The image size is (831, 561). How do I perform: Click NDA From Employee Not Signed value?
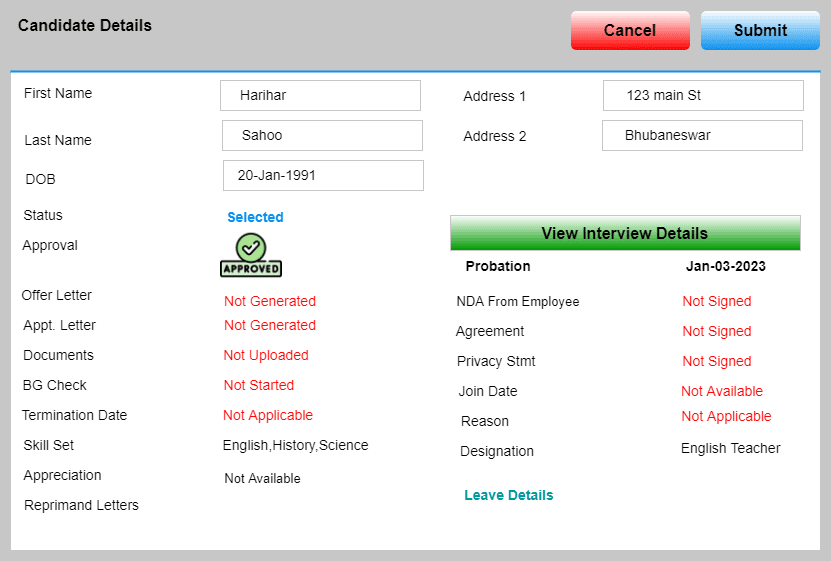click(x=717, y=301)
